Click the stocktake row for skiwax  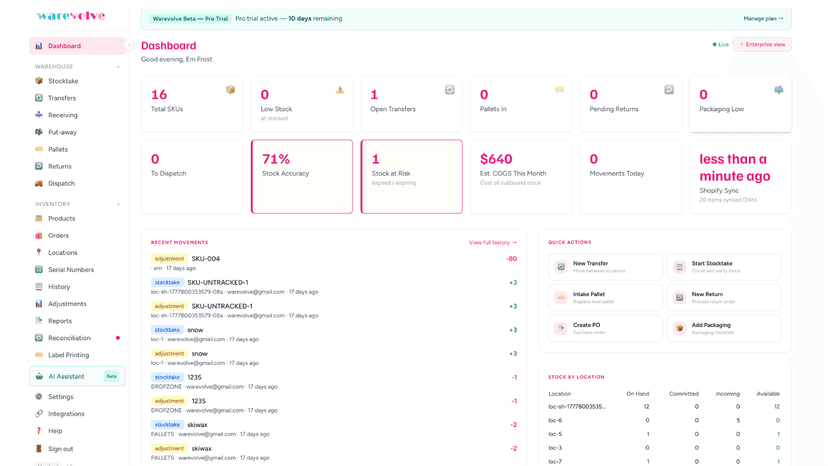(334, 429)
